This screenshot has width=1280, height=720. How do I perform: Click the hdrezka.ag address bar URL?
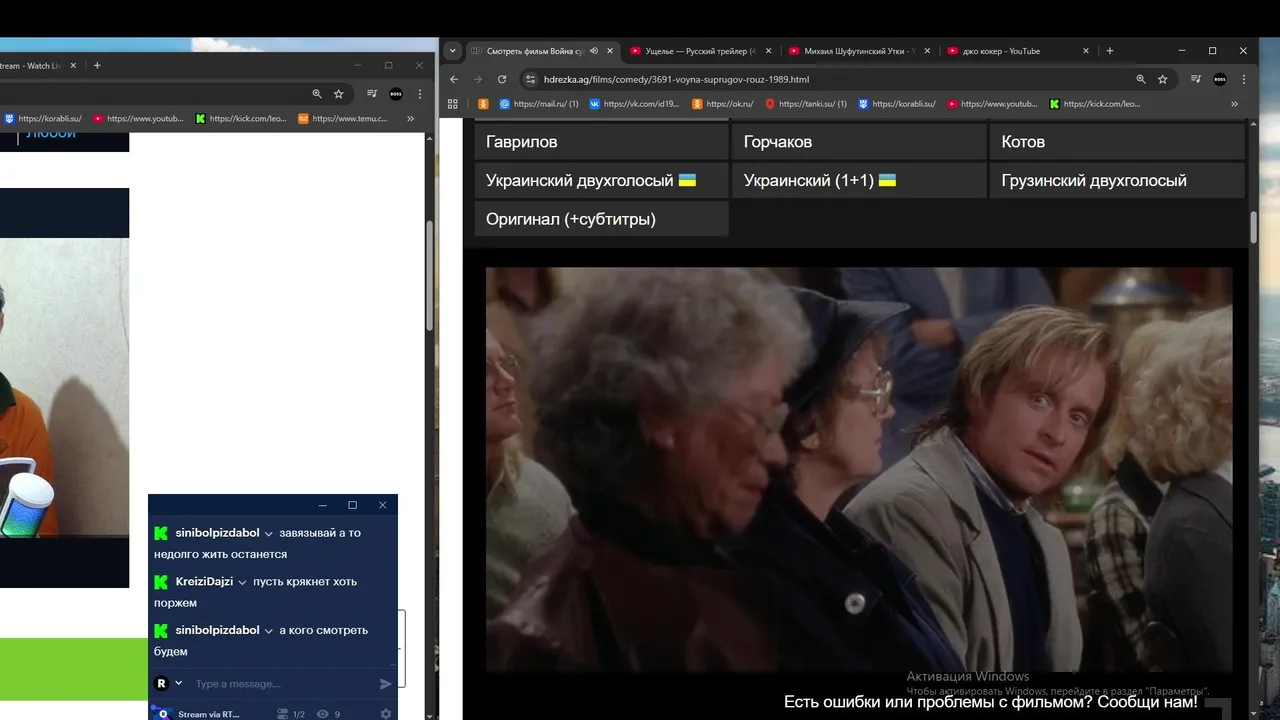(676, 79)
